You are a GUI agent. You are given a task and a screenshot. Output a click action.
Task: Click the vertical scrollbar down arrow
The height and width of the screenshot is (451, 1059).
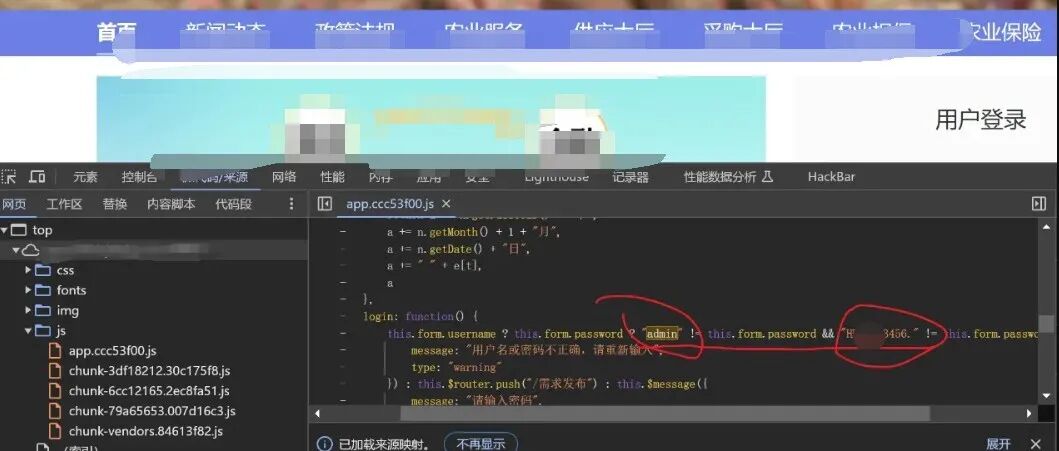[x=1048, y=397]
